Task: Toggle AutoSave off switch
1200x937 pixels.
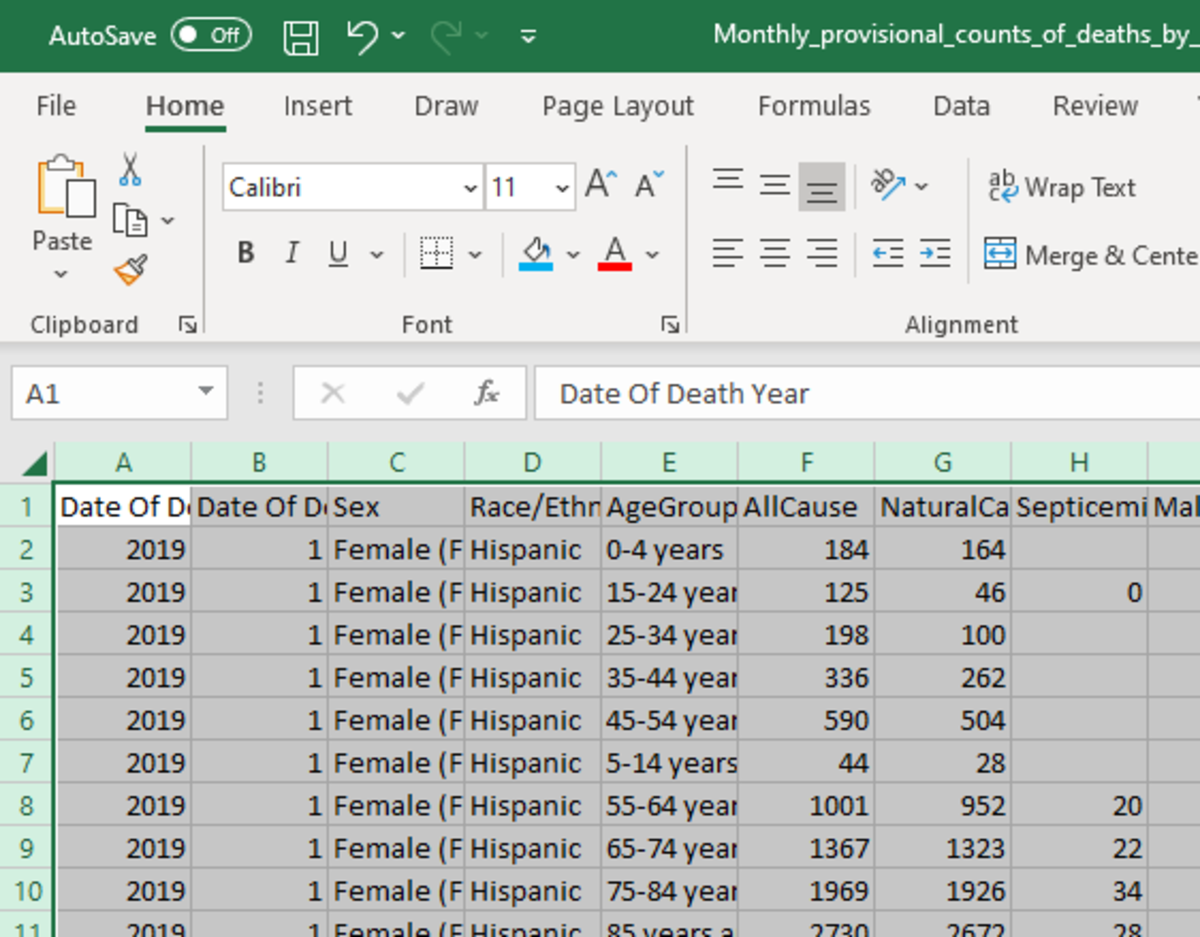Action: tap(210, 34)
